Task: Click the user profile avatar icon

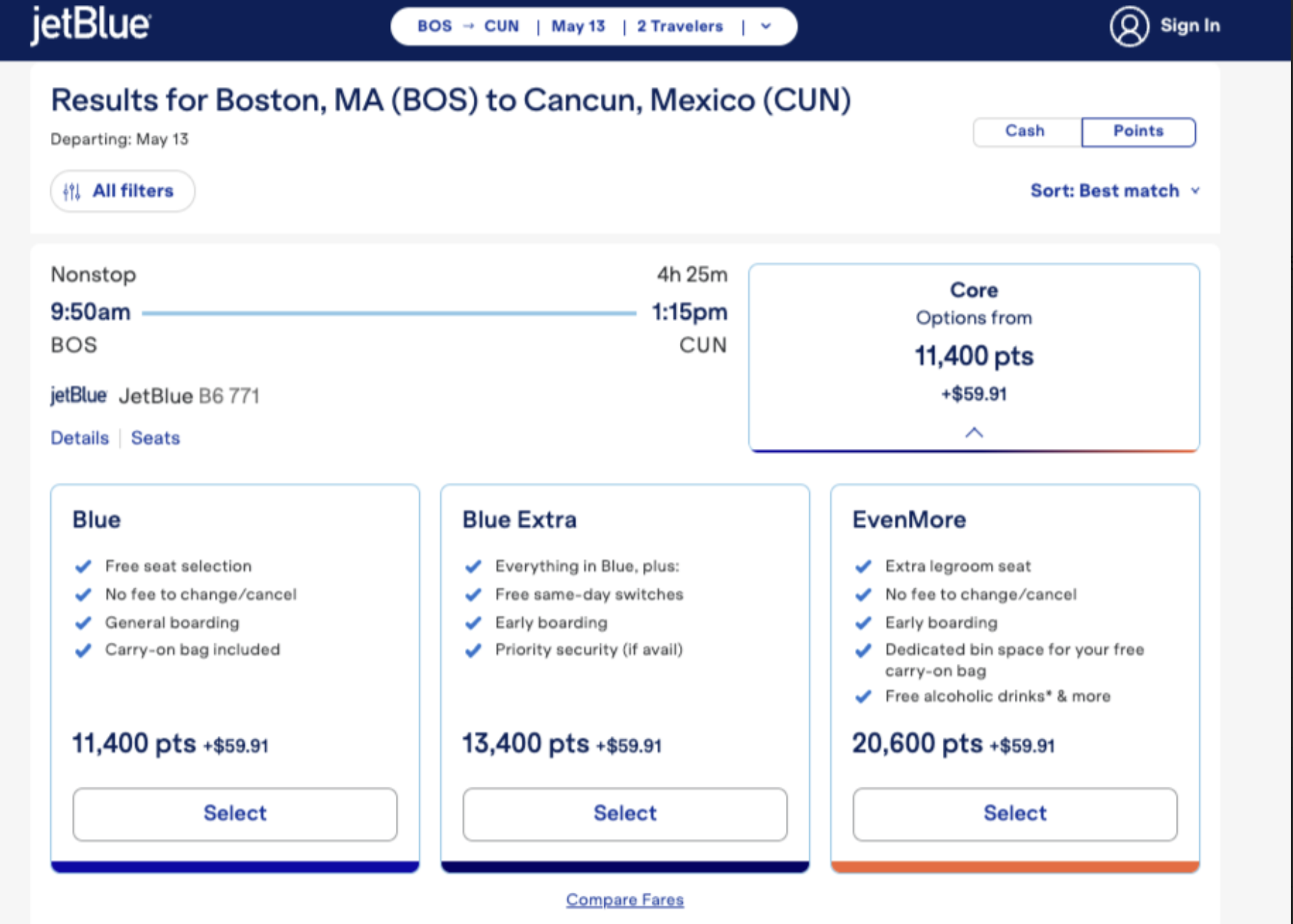Action: (x=1129, y=26)
